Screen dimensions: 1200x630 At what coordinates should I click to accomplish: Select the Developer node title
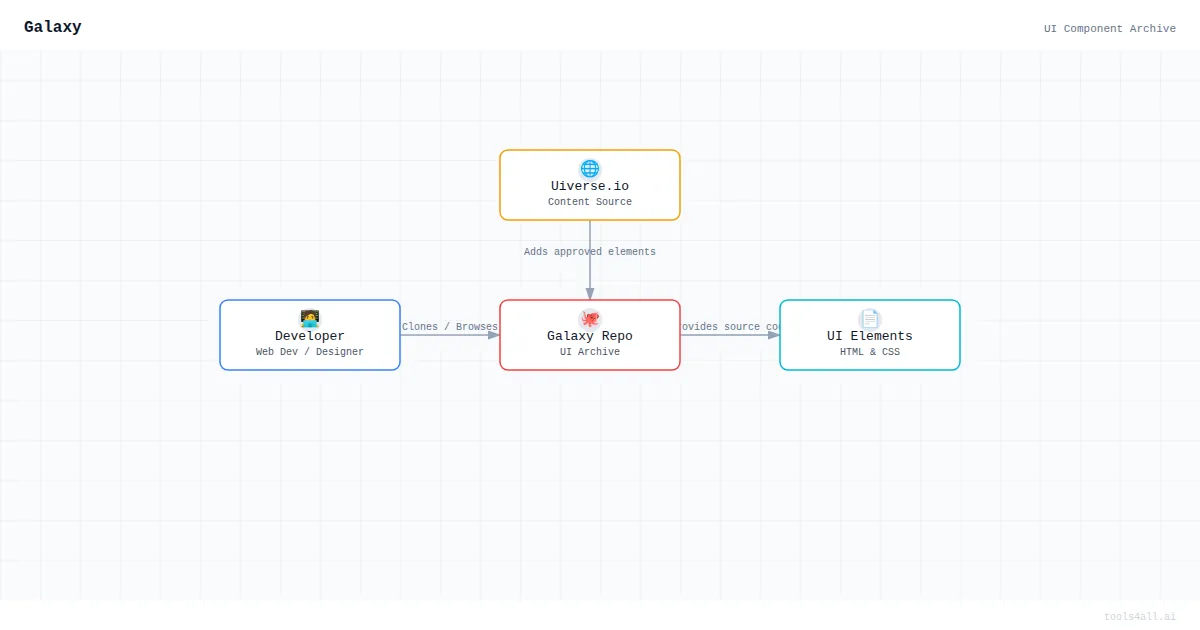click(310, 336)
